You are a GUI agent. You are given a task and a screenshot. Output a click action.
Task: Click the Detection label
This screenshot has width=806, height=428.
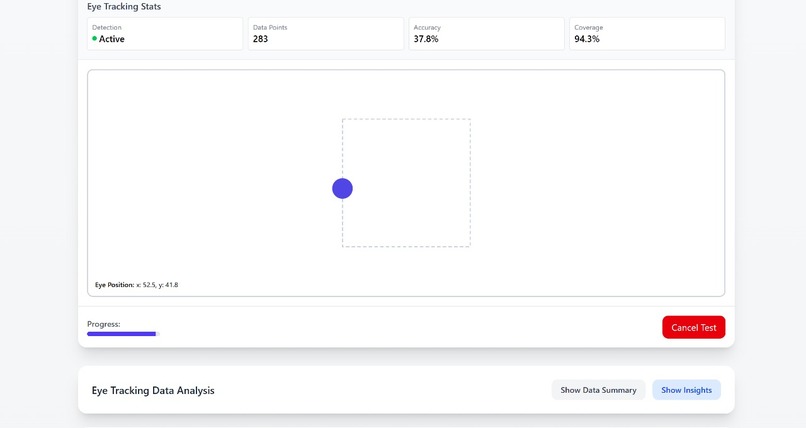[107, 27]
